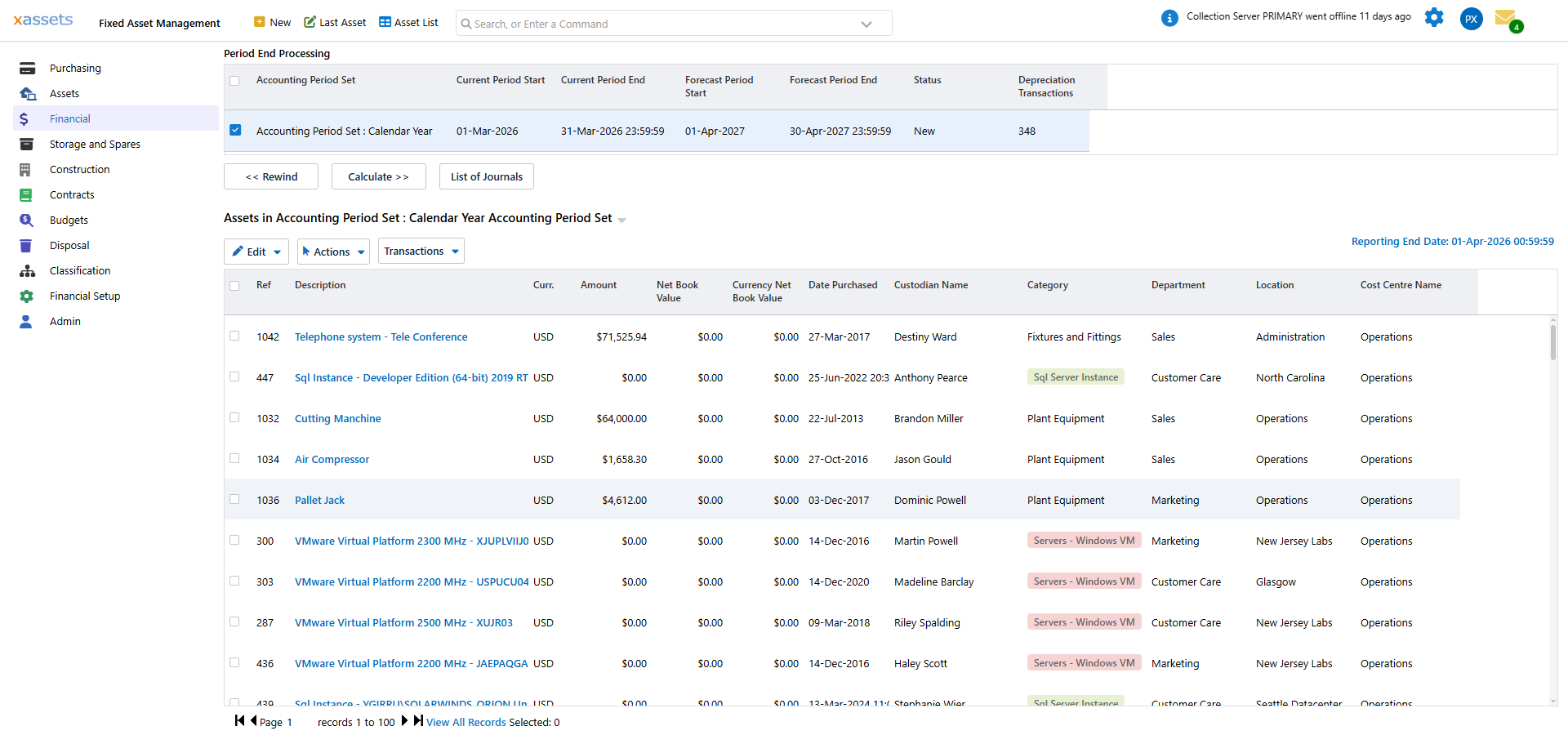1568x744 pixels.
Task: Click the Calculate button
Action: pos(378,176)
